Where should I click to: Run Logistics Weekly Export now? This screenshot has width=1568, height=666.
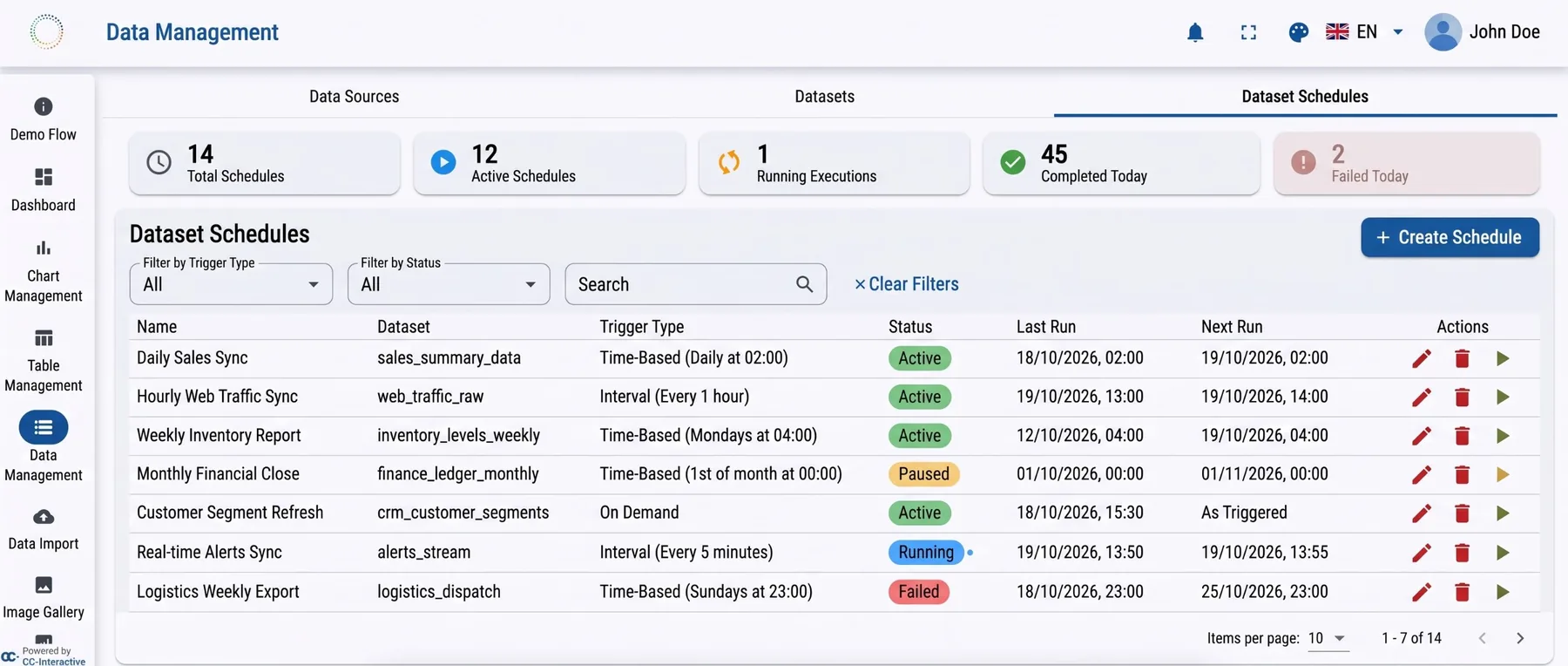(x=1503, y=592)
